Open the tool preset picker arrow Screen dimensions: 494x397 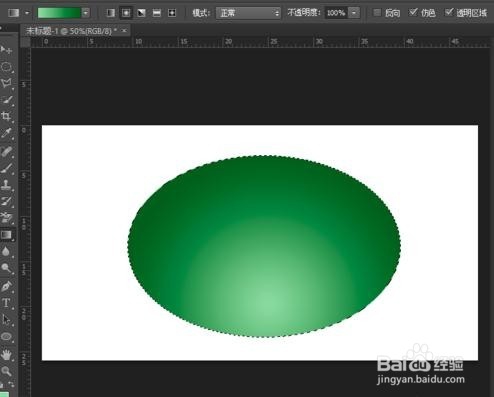pos(27,13)
